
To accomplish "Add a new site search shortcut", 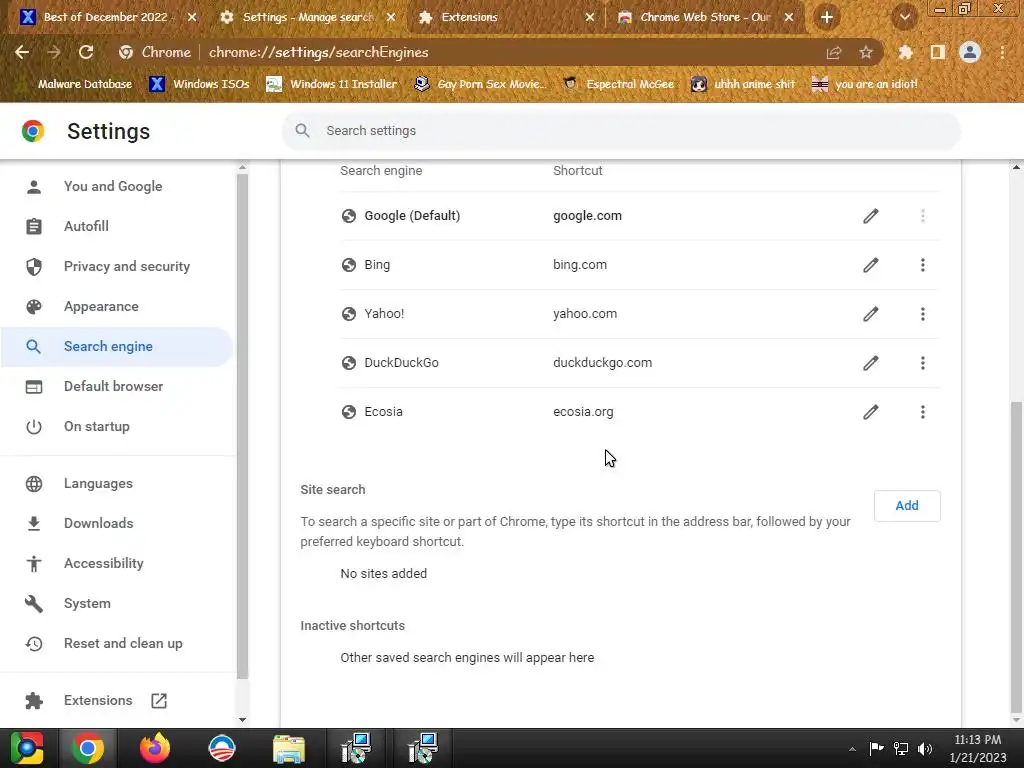I will tap(906, 505).
